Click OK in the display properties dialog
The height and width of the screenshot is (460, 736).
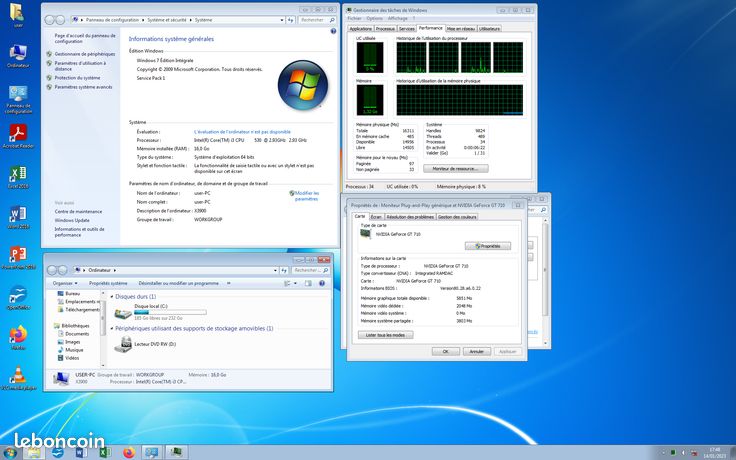click(x=445, y=351)
